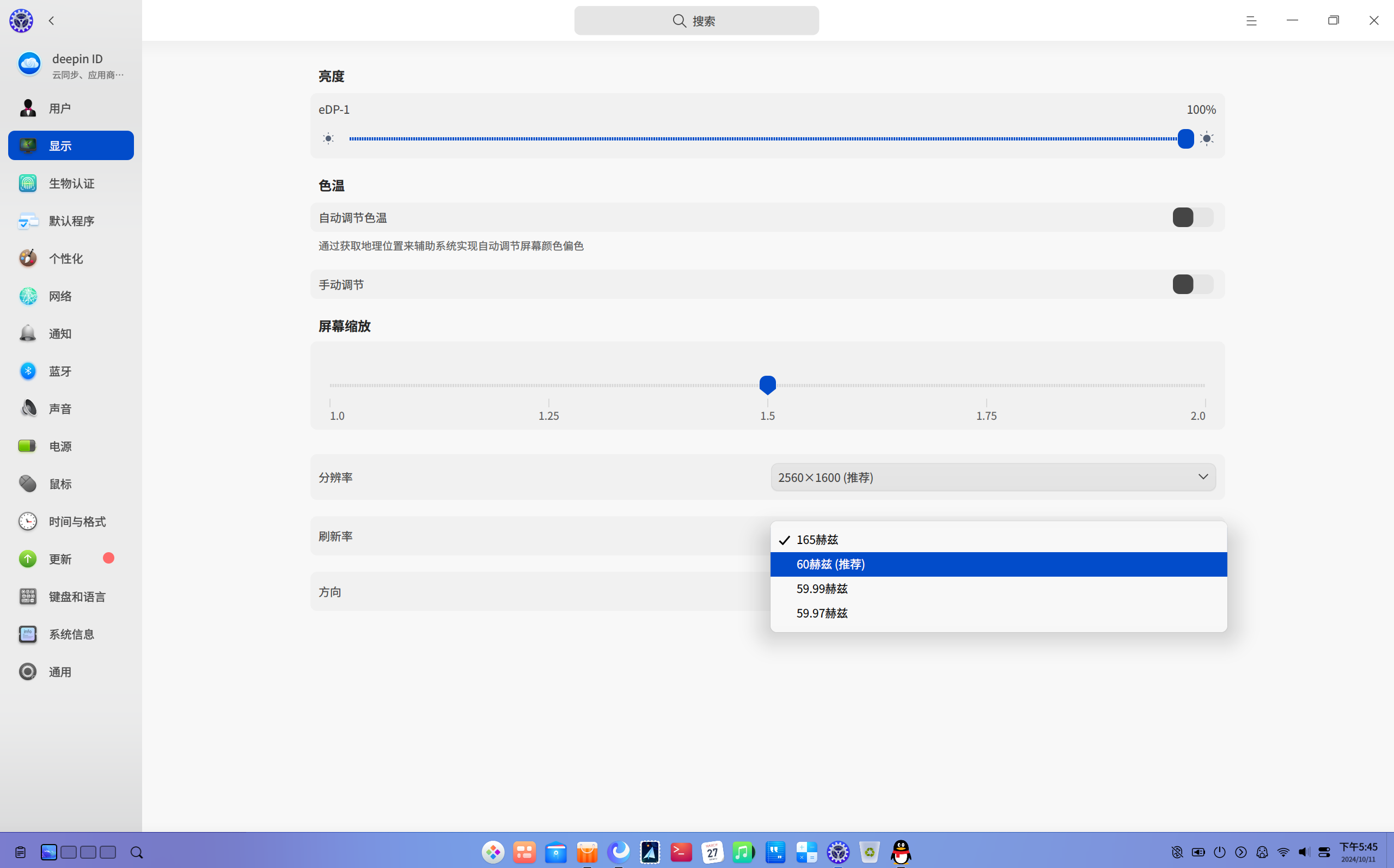Toggle the 手动调节 color temperature switch
1394x868 pixels.
[1193, 284]
